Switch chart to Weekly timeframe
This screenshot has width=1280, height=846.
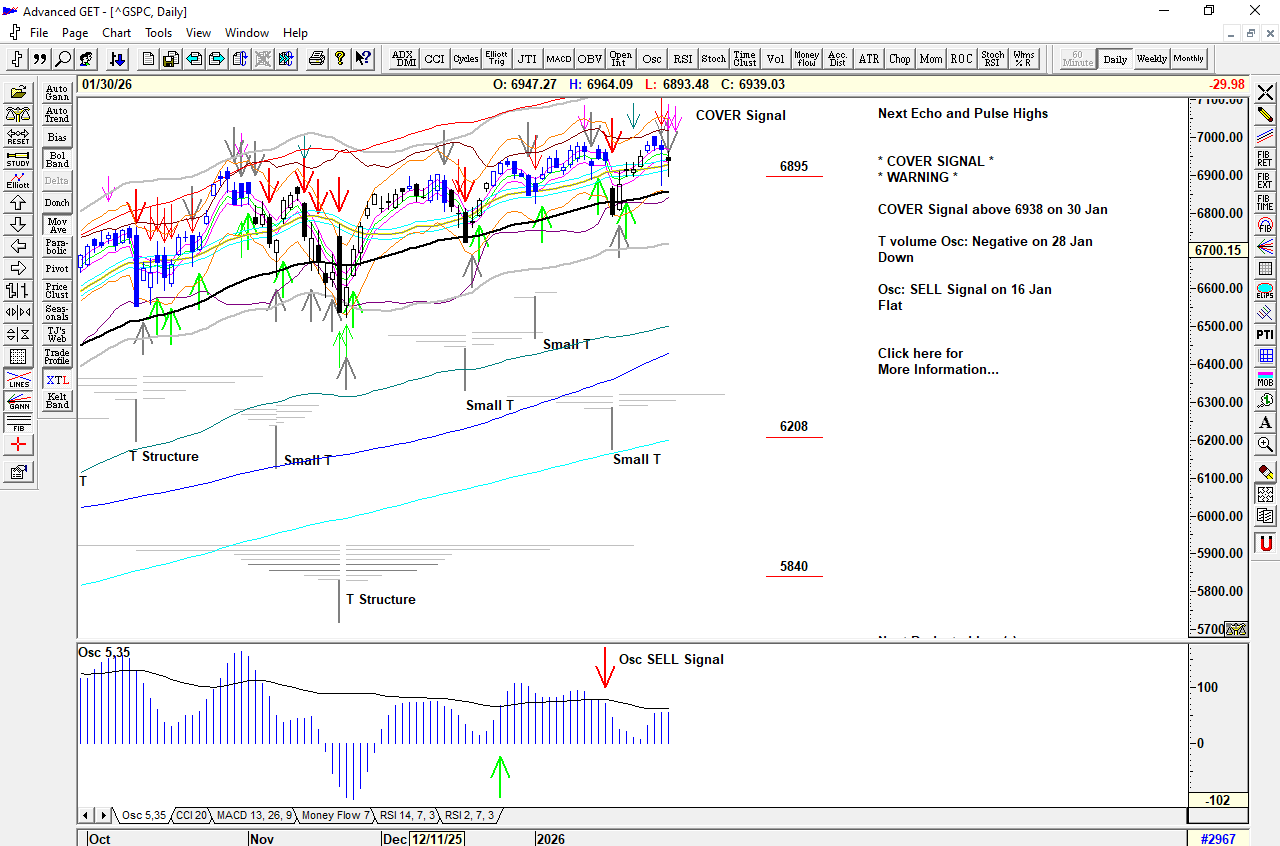[x=1151, y=59]
